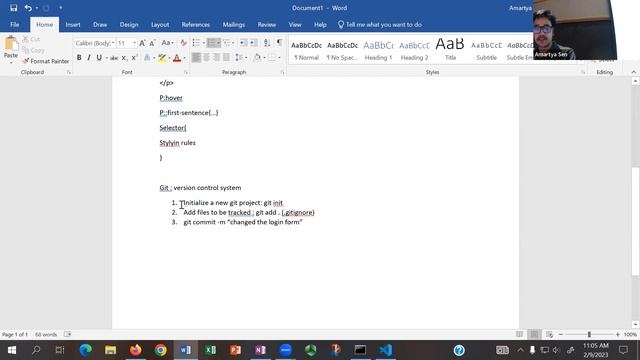This screenshot has height=360, width=640.
Task: Center align the paragraph
Action: pos(207,58)
